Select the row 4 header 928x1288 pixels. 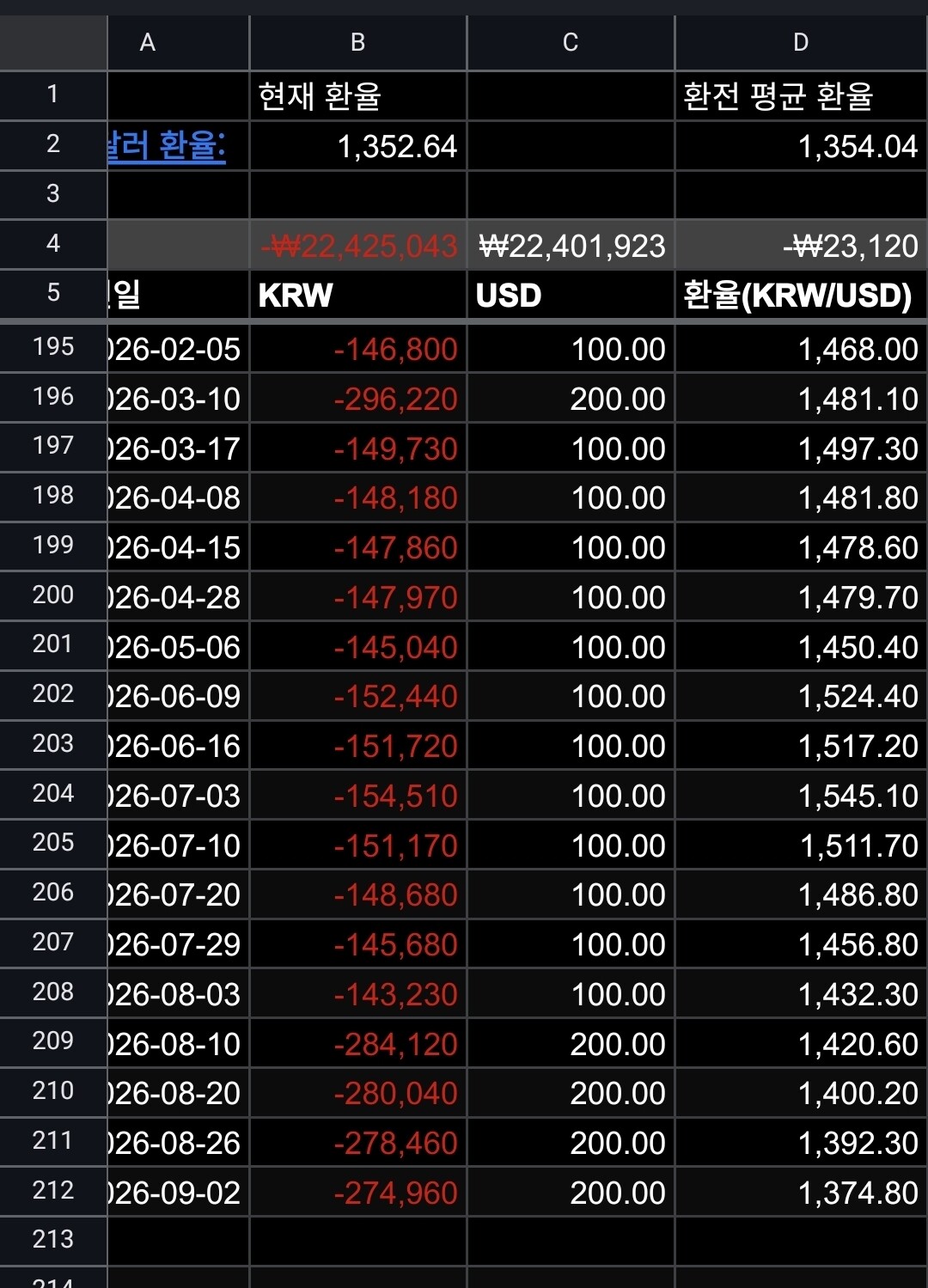point(53,244)
